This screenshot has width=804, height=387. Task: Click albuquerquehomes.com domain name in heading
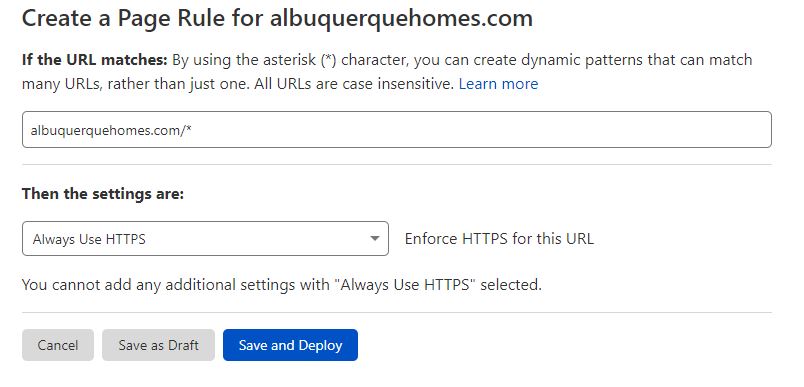tap(401, 19)
